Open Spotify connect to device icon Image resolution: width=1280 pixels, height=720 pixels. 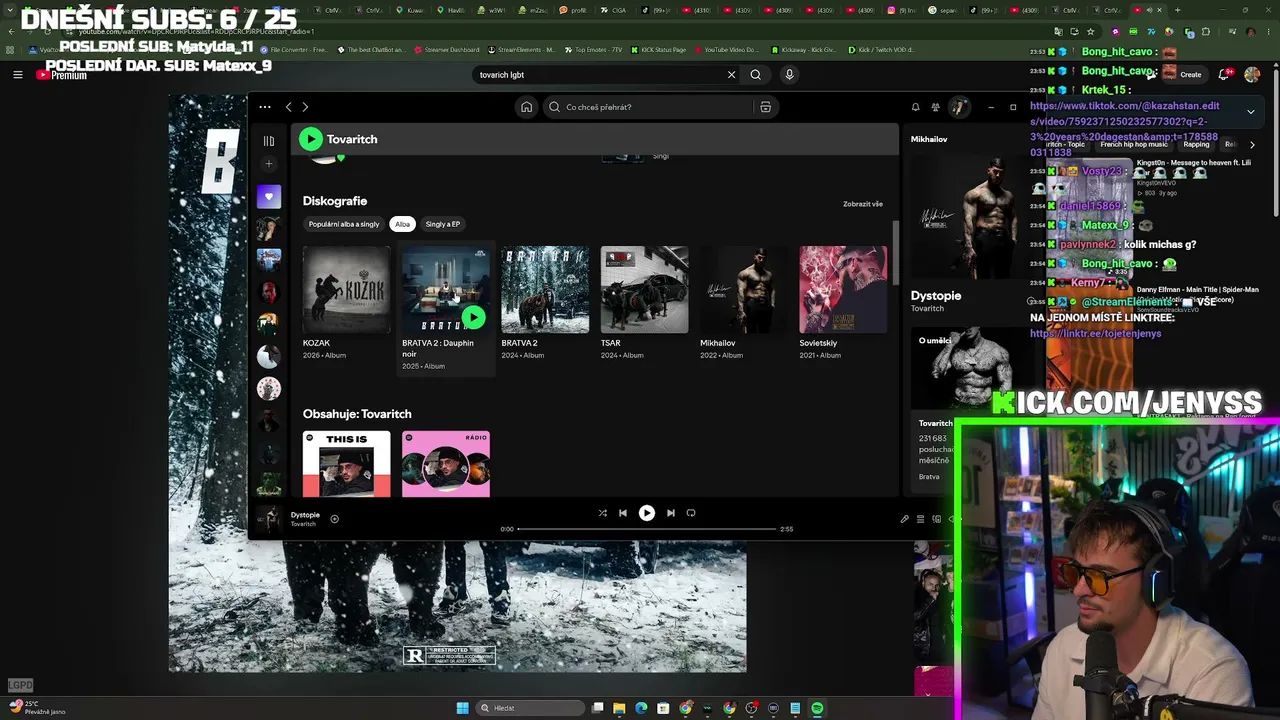point(937,519)
